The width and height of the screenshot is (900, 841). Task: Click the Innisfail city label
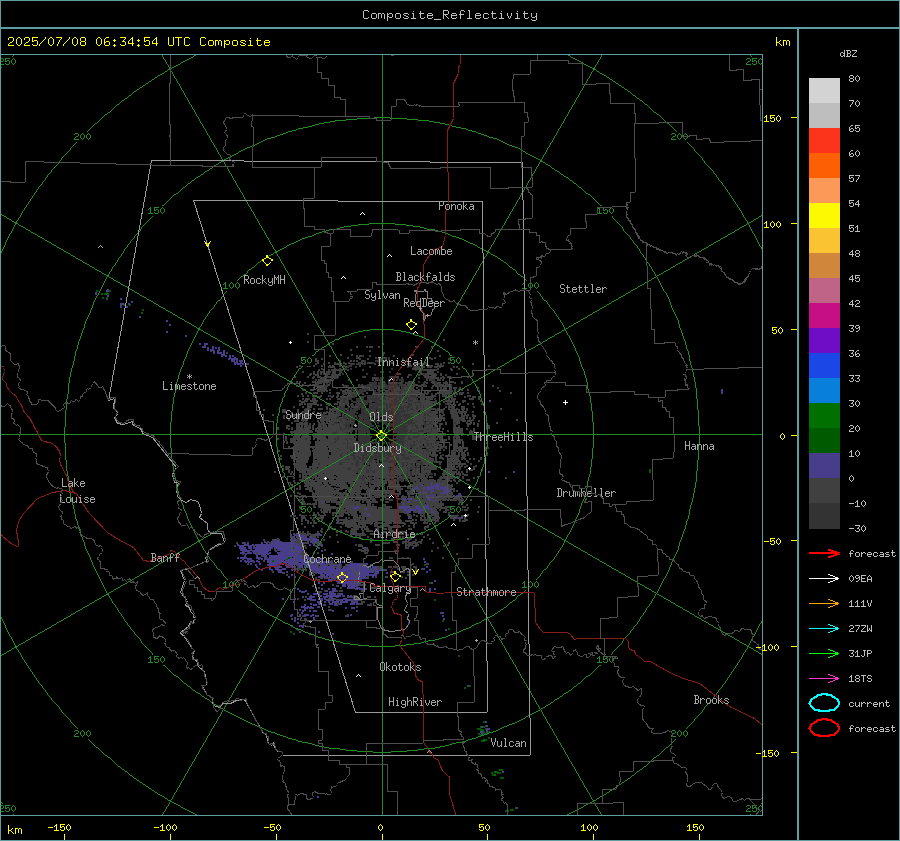[404, 362]
